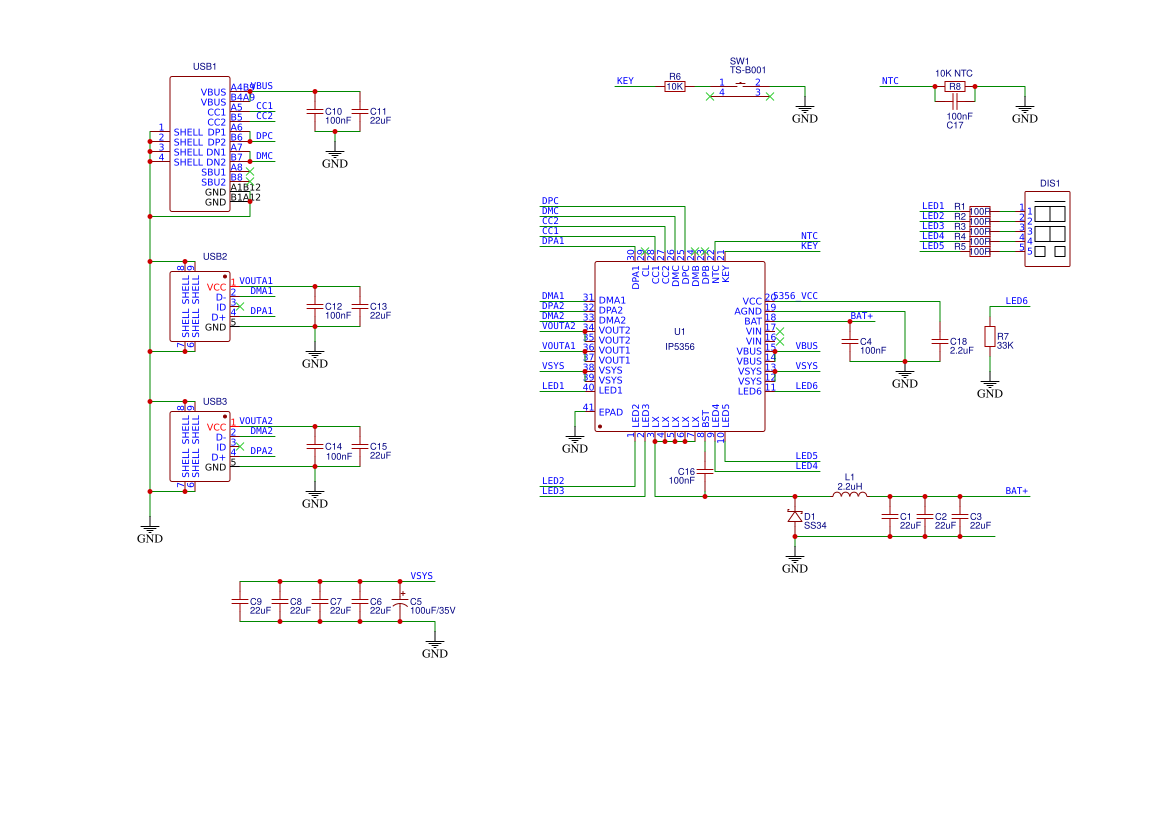The width and height of the screenshot is (1169, 827).
Task: Click the GND symbol below diode D1
Action: (795, 563)
